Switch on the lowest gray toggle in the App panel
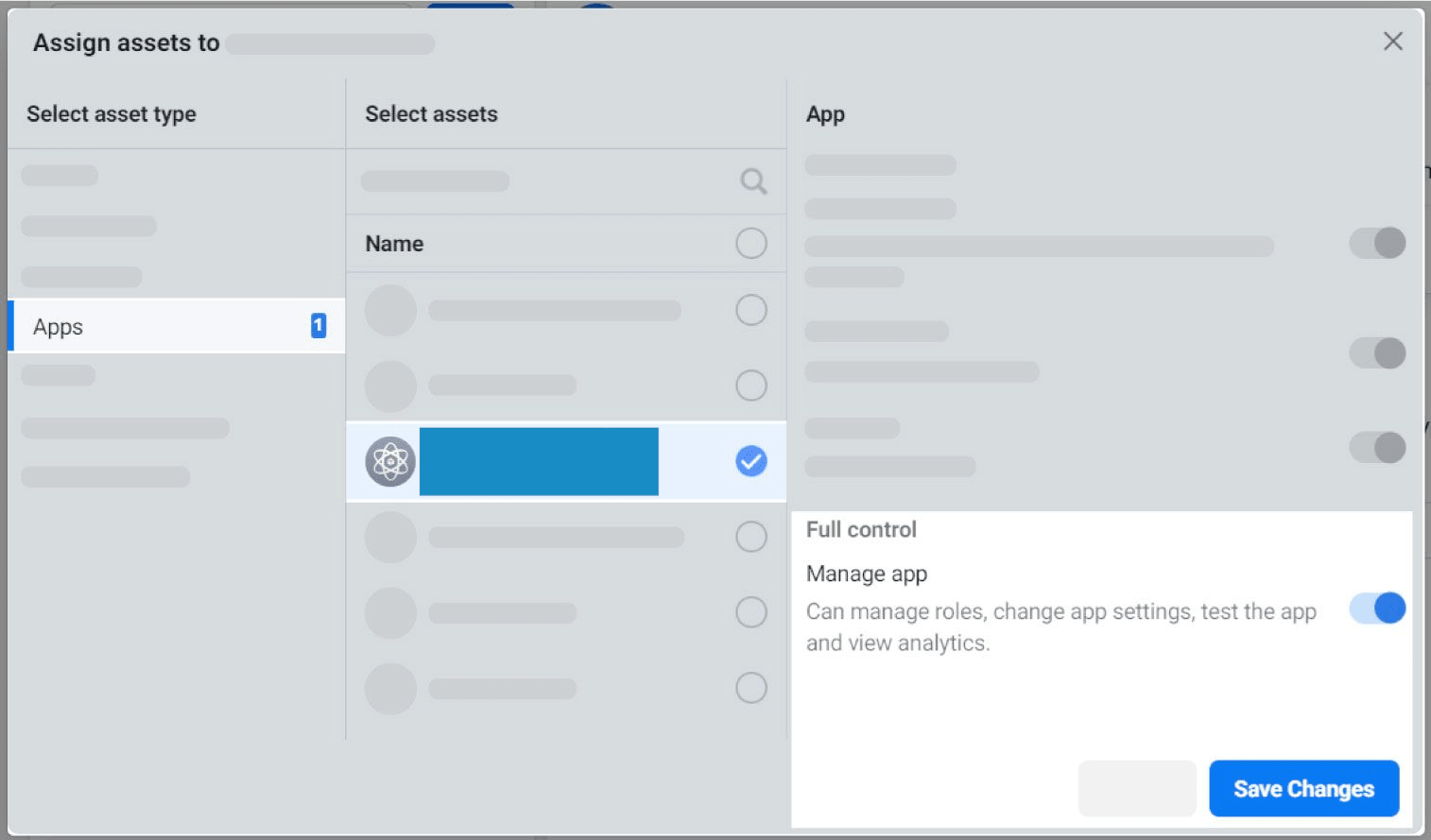The width and height of the screenshot is (1431, 840). (x=1376, y=447)
